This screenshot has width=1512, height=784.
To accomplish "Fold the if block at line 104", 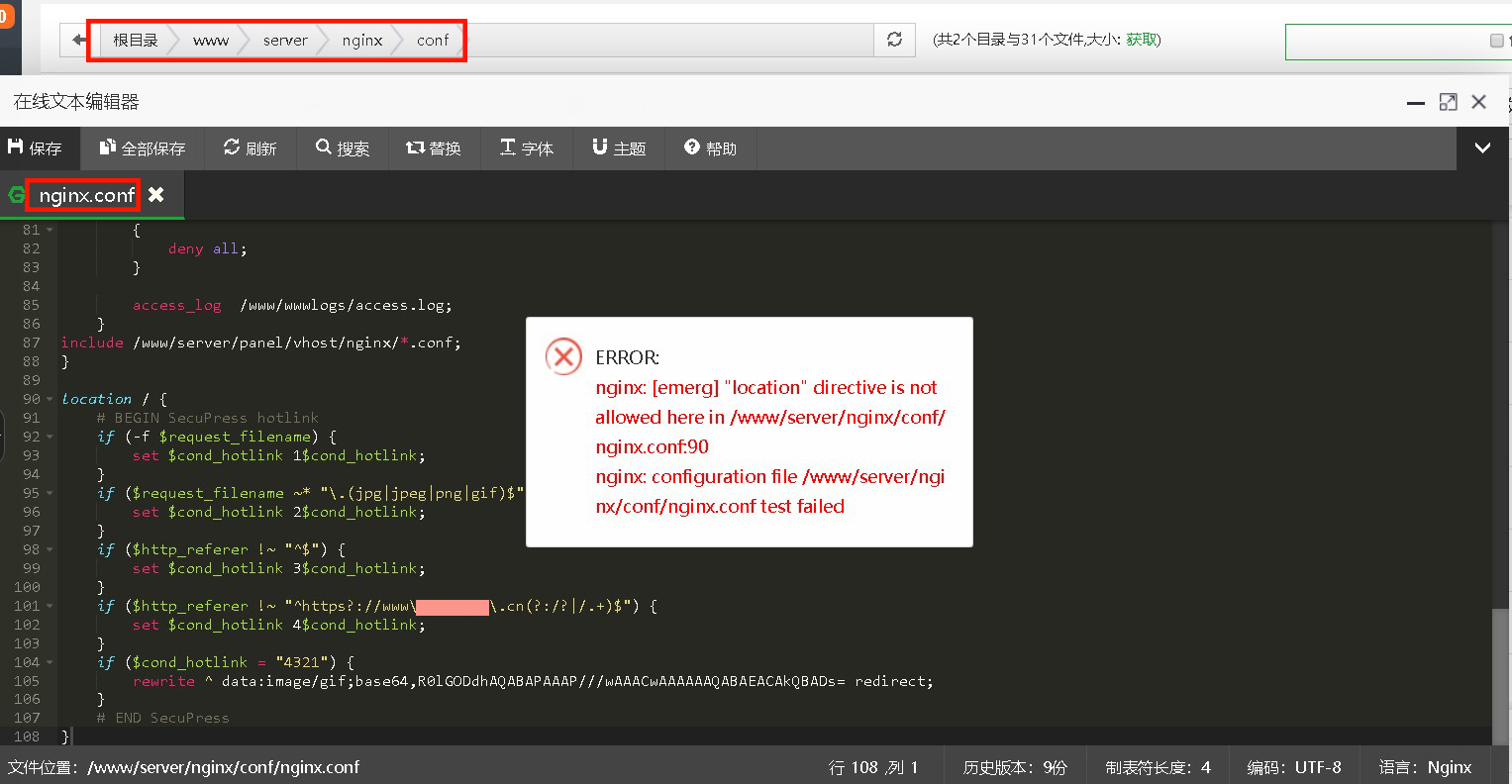I will [50, 662].
